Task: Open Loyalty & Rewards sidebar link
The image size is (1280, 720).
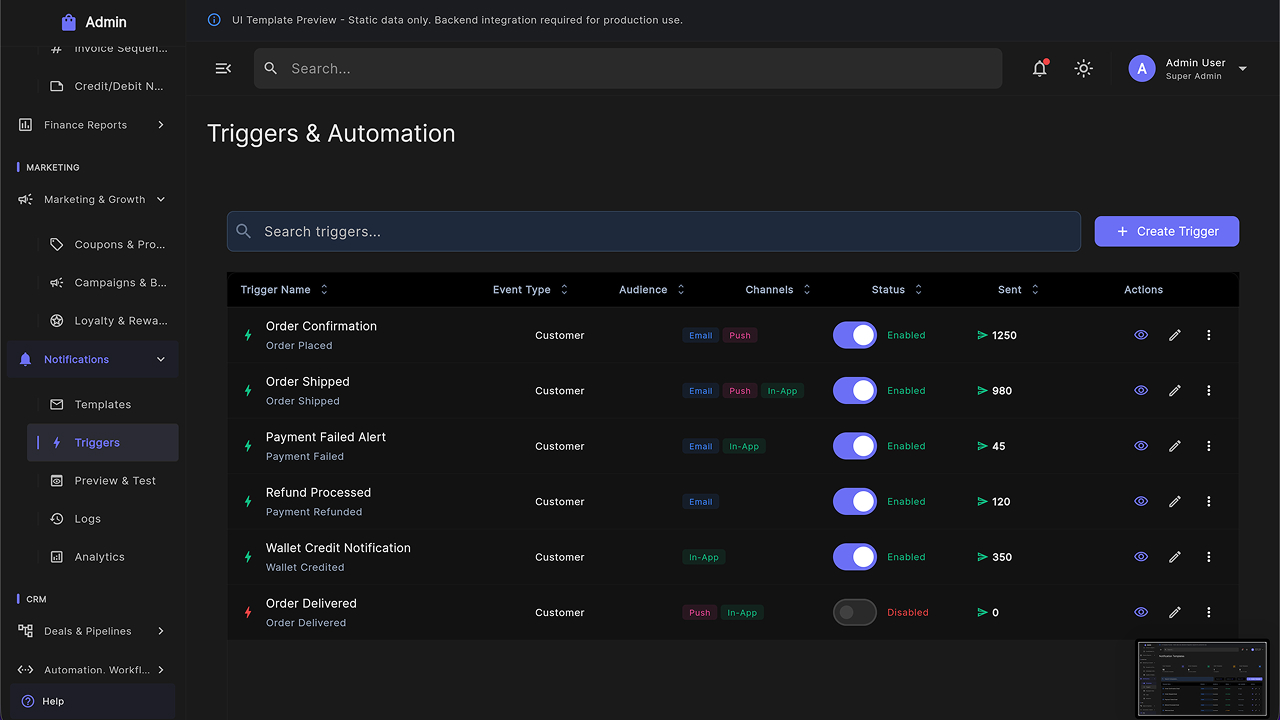Action: pos(103,321)
